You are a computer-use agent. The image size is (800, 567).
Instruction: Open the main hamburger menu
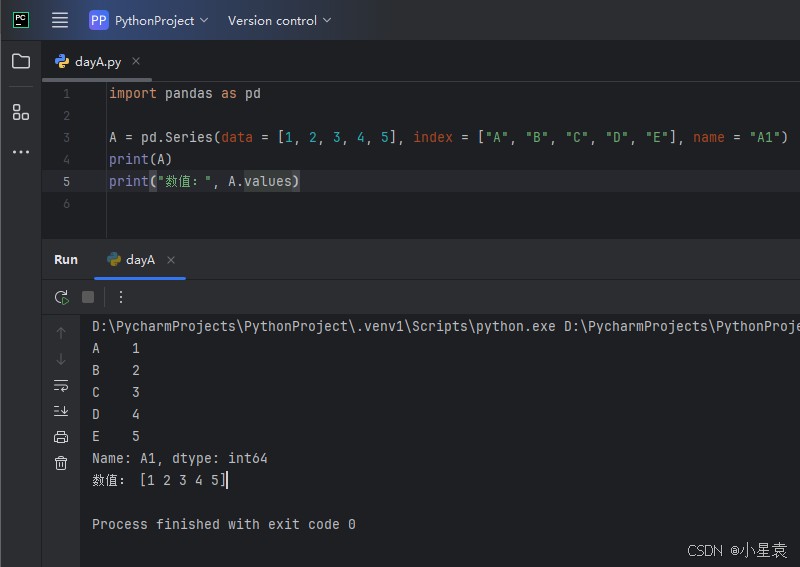(x=60, y=20)
